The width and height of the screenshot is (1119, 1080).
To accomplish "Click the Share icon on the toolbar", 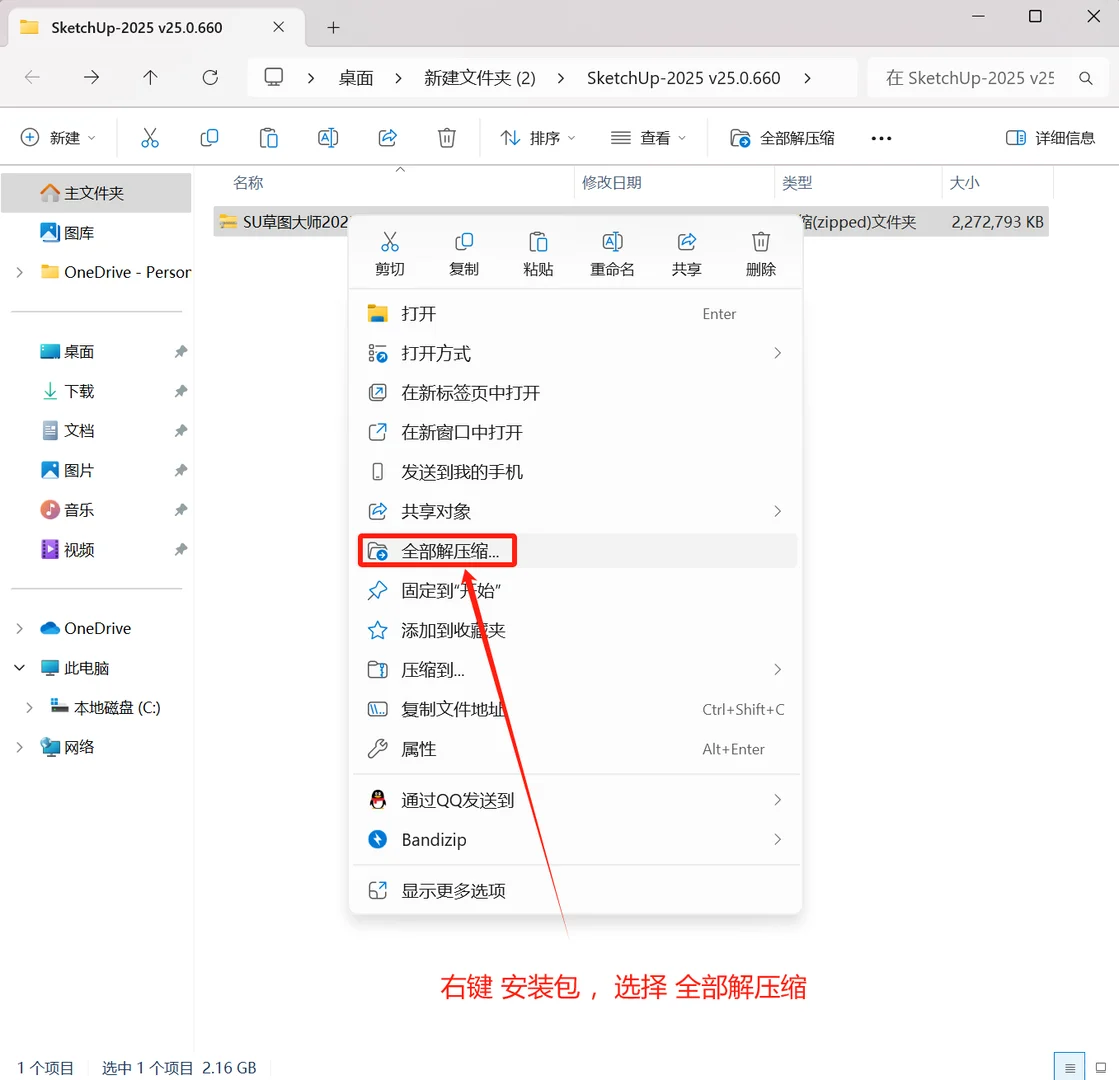I will point(387,137).
